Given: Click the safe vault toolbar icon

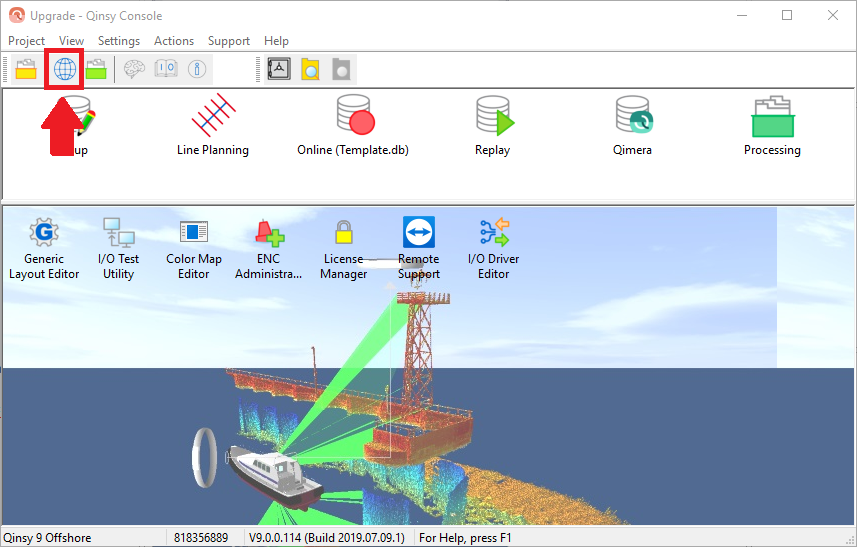Looking at the screenshot, I should pos(280,69).
